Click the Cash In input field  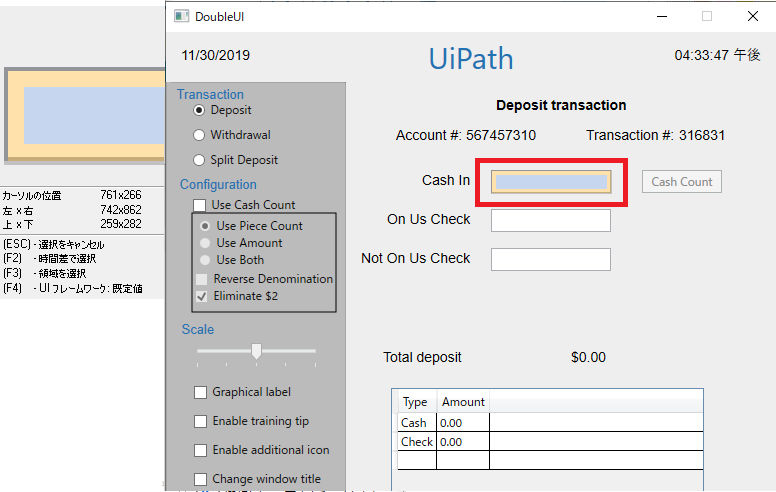click(551, 181)
